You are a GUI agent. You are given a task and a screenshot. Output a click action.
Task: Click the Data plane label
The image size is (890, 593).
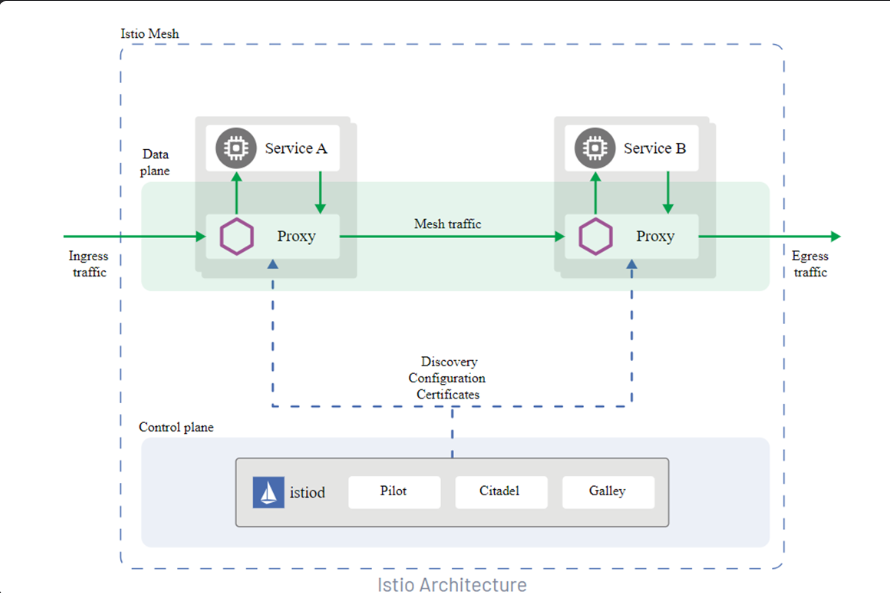[x=155, y=162]
